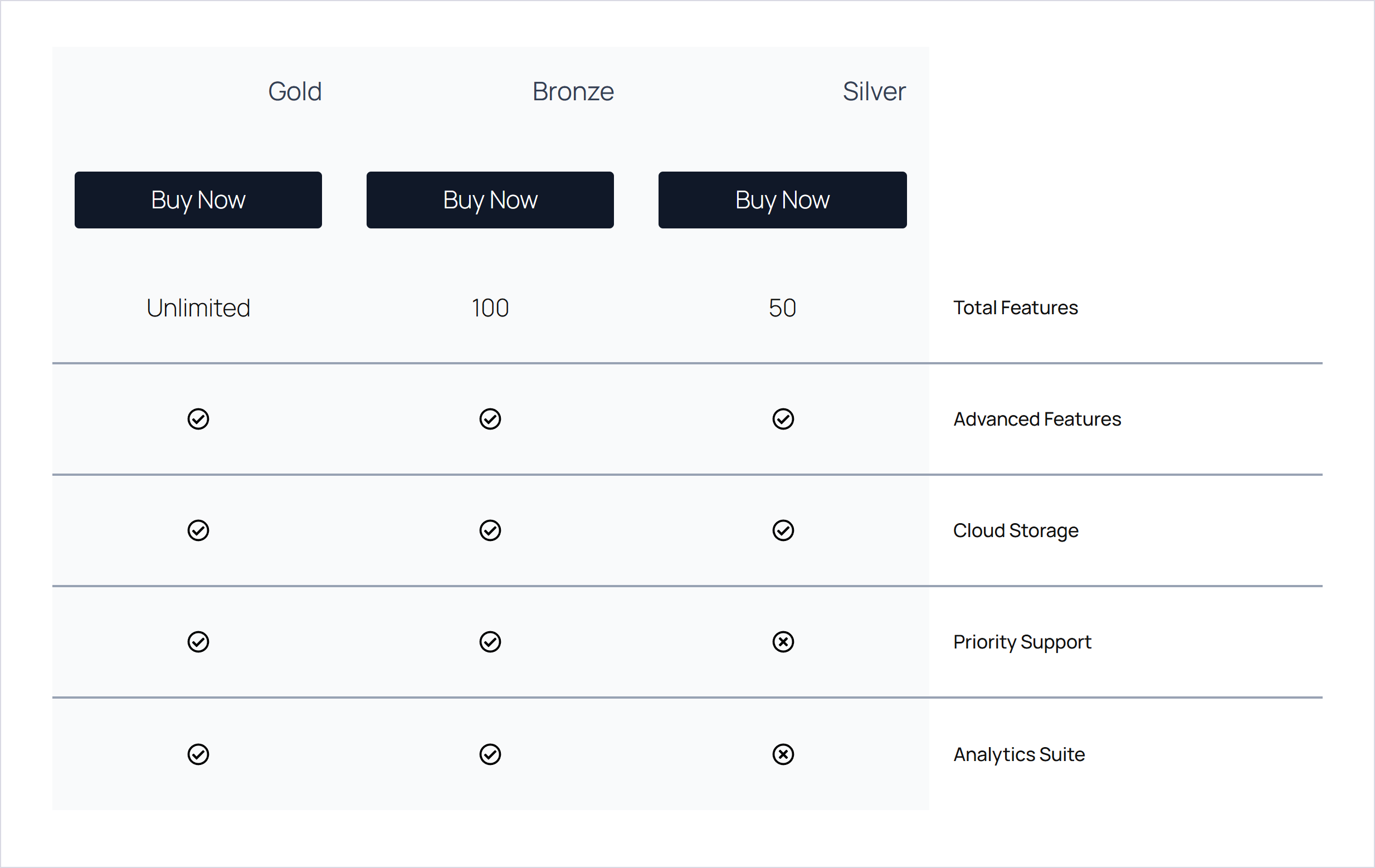Click the Silver cross icon for Priority Support
Viewport: 1375px width, 868px height.
783,642
